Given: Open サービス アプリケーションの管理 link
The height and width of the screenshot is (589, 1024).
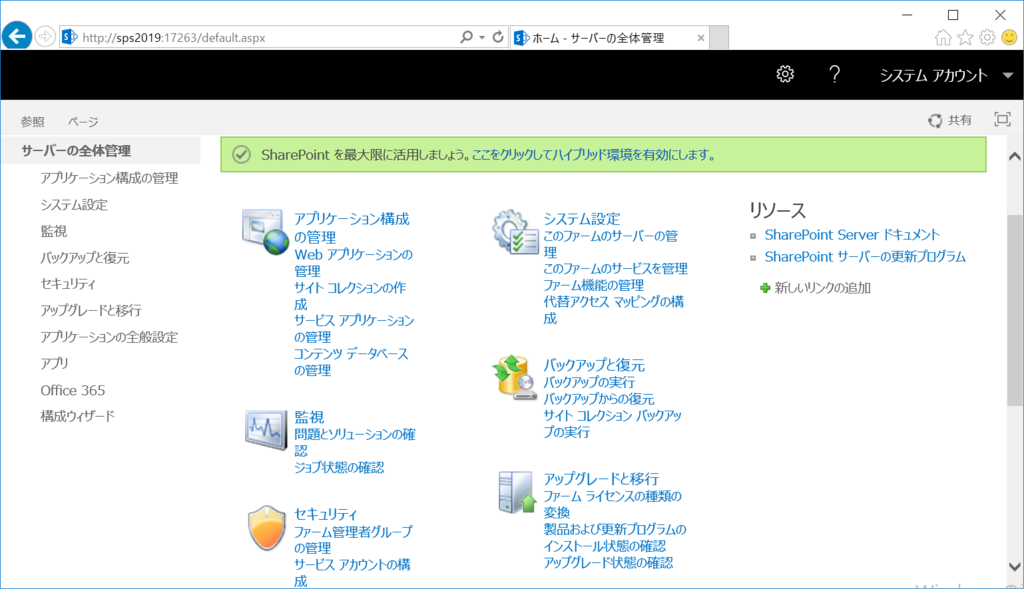Looking at the screenshot, I should click(x=354, y=328).
